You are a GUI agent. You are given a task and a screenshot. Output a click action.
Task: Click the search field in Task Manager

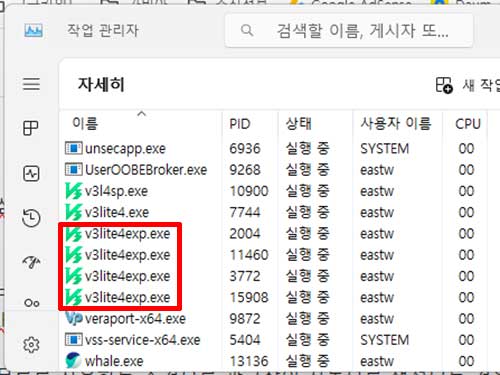pos(349,31)
